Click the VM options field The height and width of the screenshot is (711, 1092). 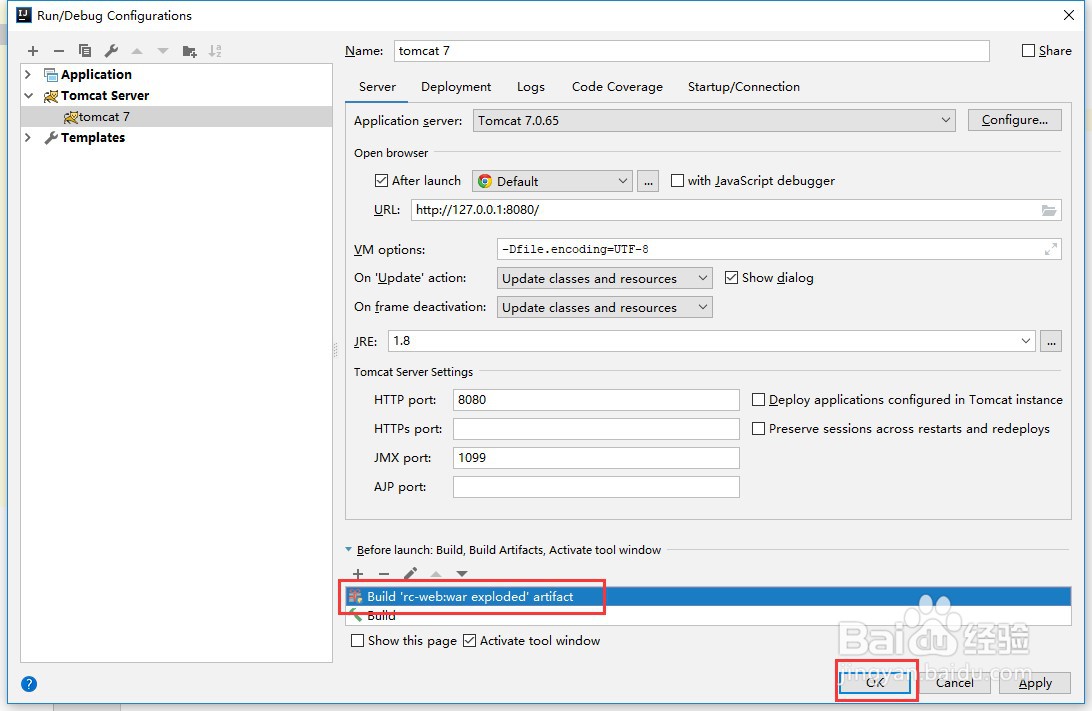click(779, 249)
